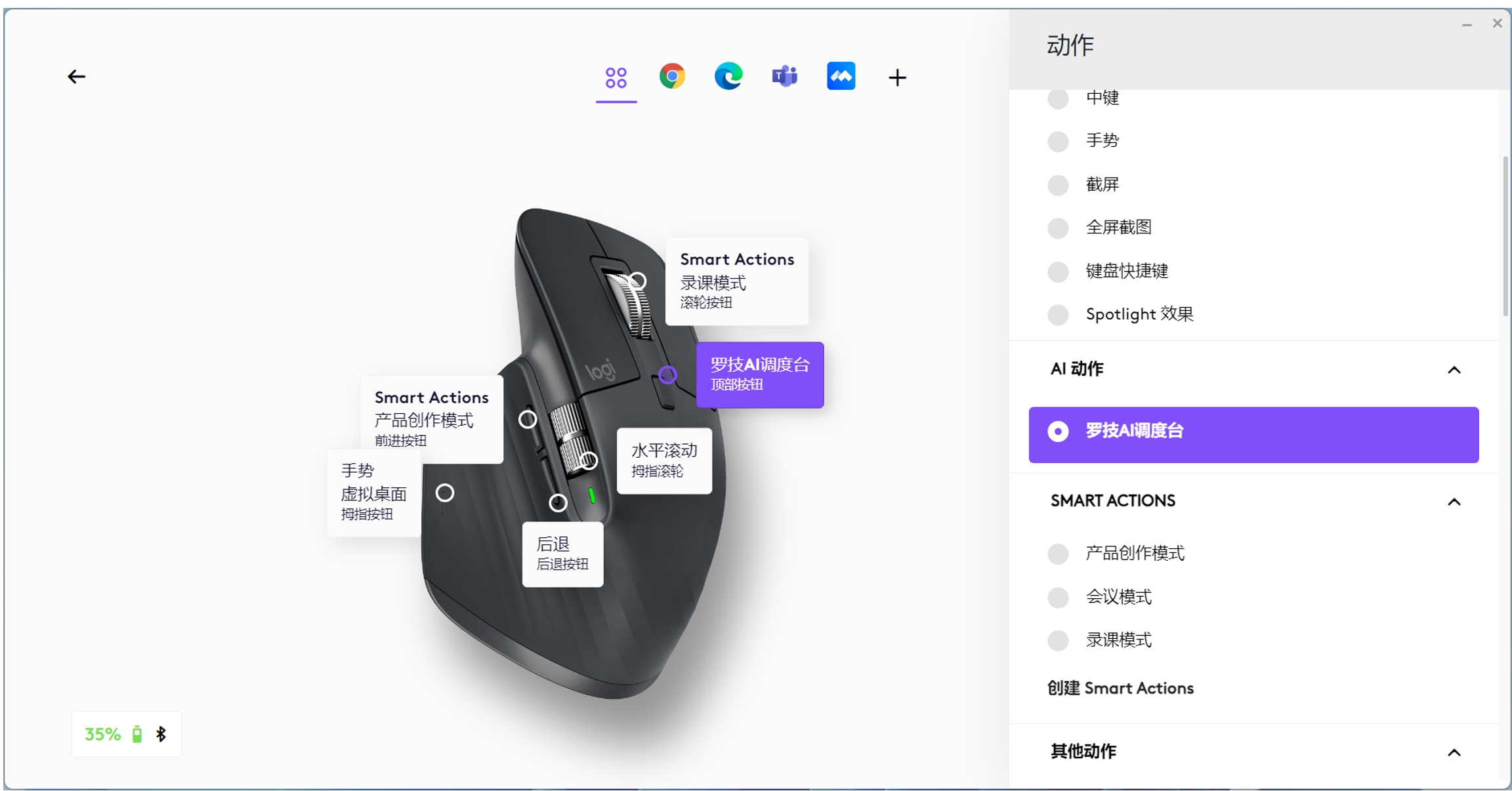Click the forward button hotspot circle
The image size is (1512, 791).
click(528, 419)
